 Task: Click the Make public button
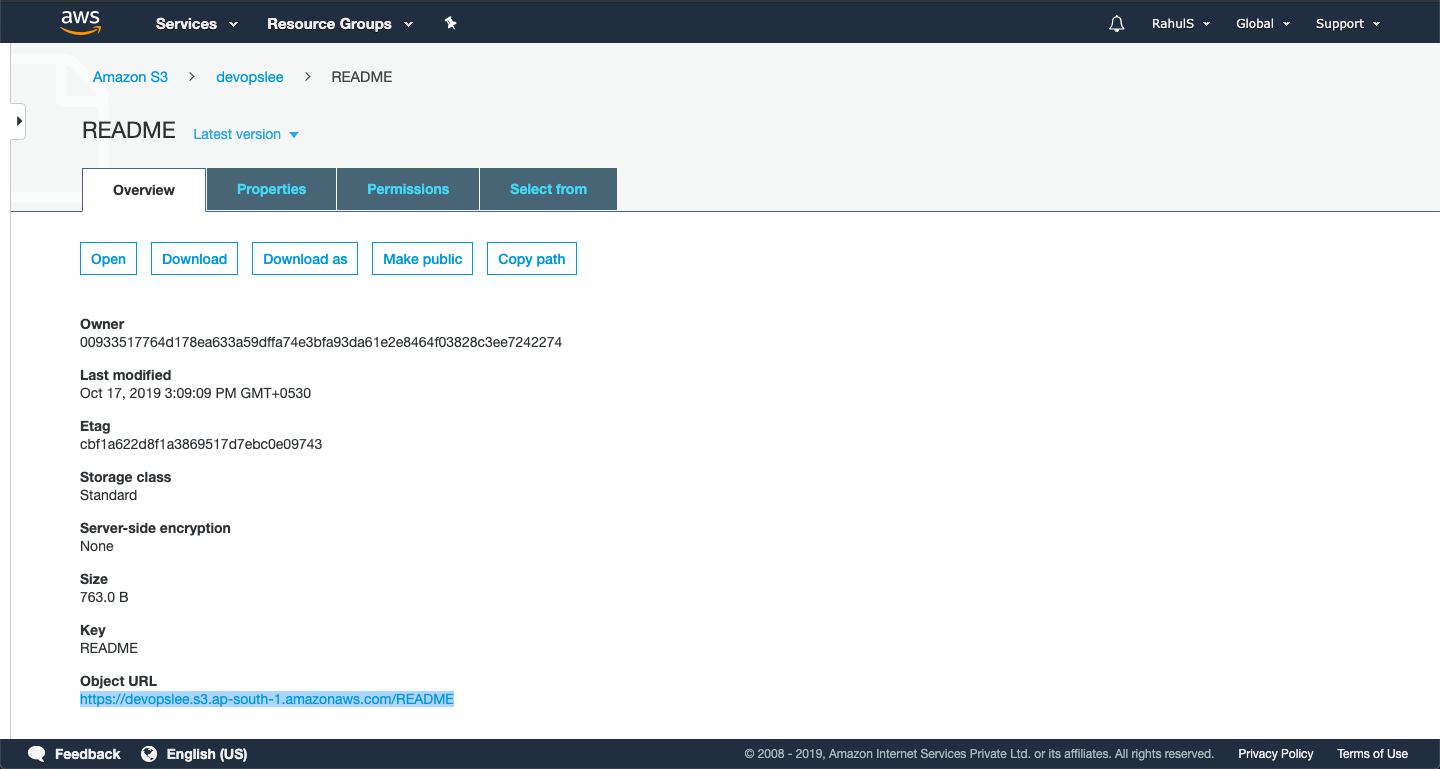point(422,259)
